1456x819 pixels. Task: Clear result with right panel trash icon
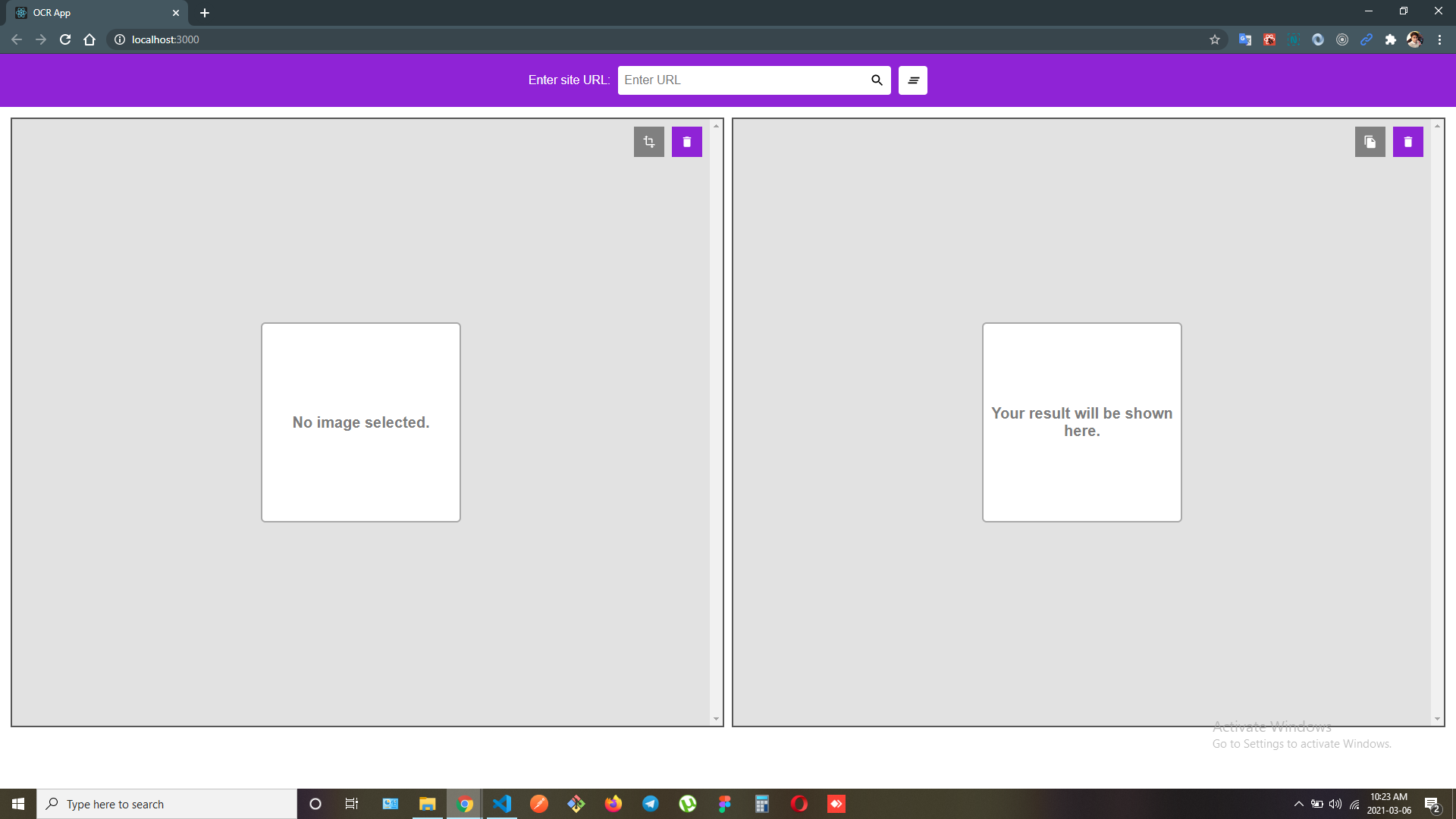click(1407, 142)
